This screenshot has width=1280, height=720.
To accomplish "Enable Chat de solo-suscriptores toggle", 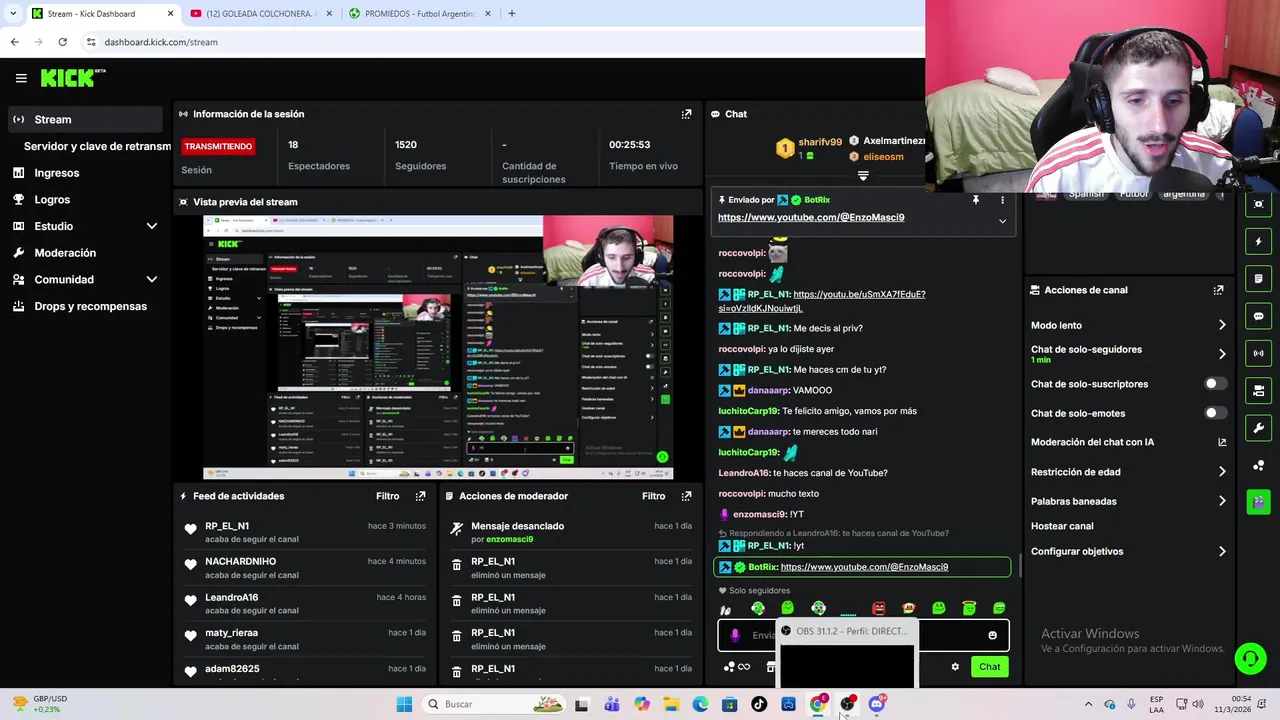I will (1215, 384).
